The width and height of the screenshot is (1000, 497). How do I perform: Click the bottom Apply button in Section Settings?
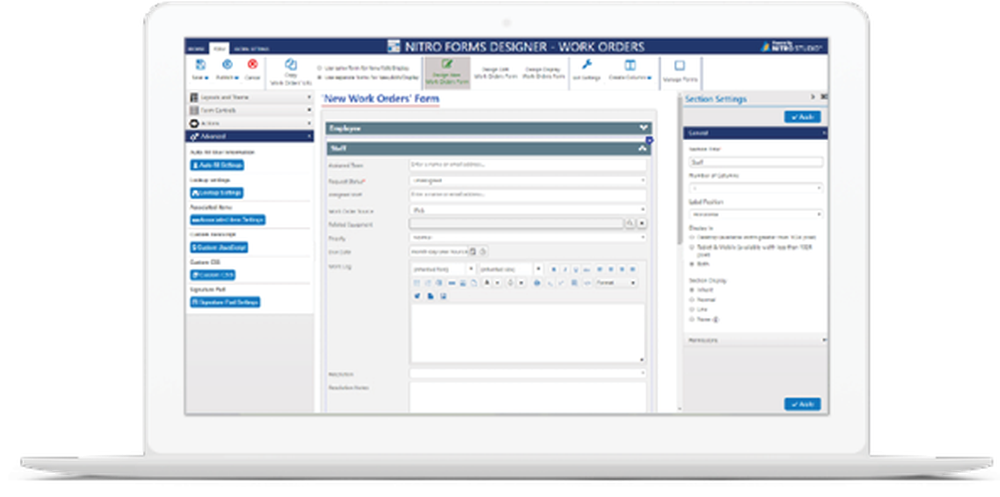point(802,404)
